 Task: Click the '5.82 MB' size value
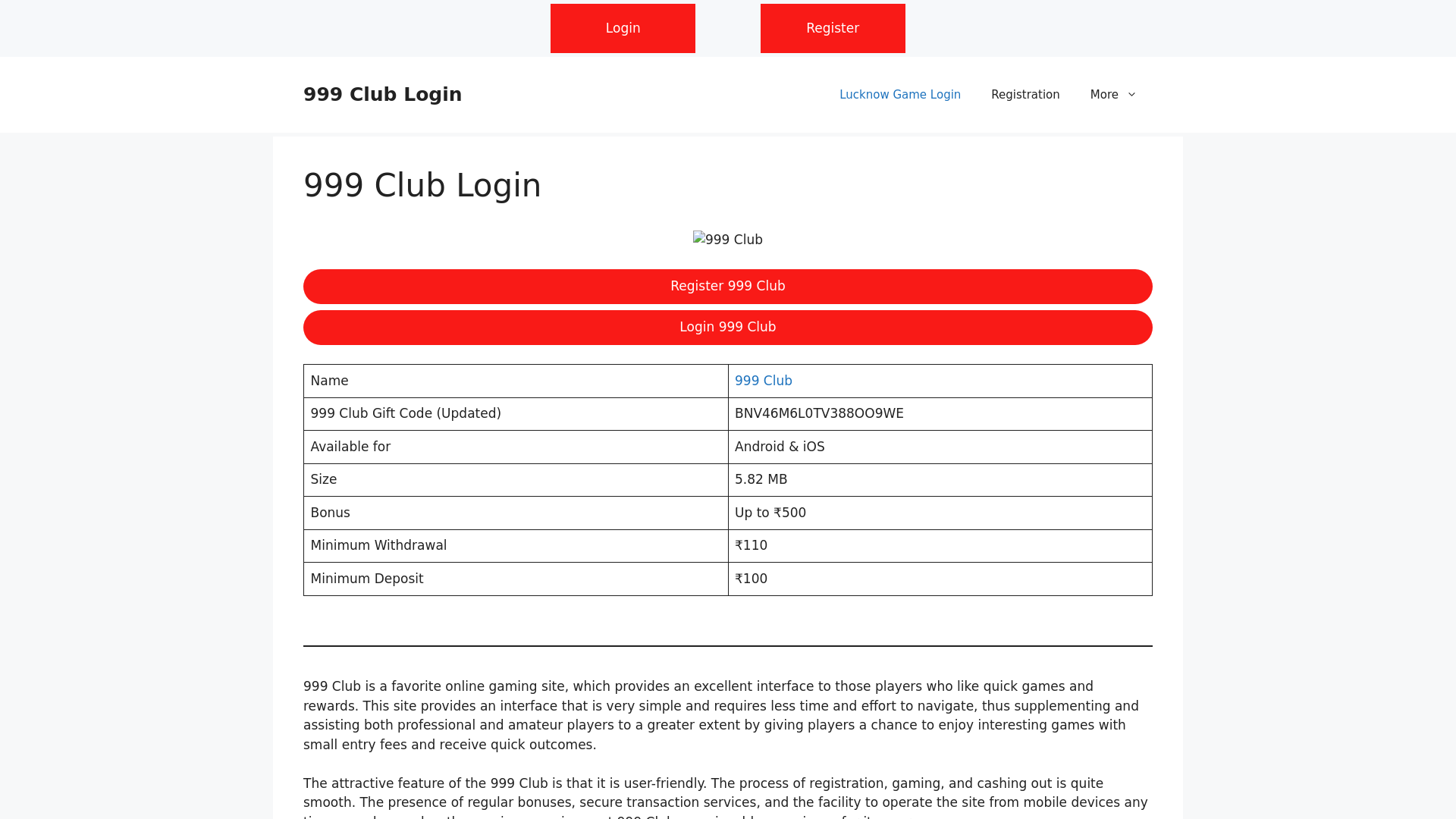coord(761,479)
